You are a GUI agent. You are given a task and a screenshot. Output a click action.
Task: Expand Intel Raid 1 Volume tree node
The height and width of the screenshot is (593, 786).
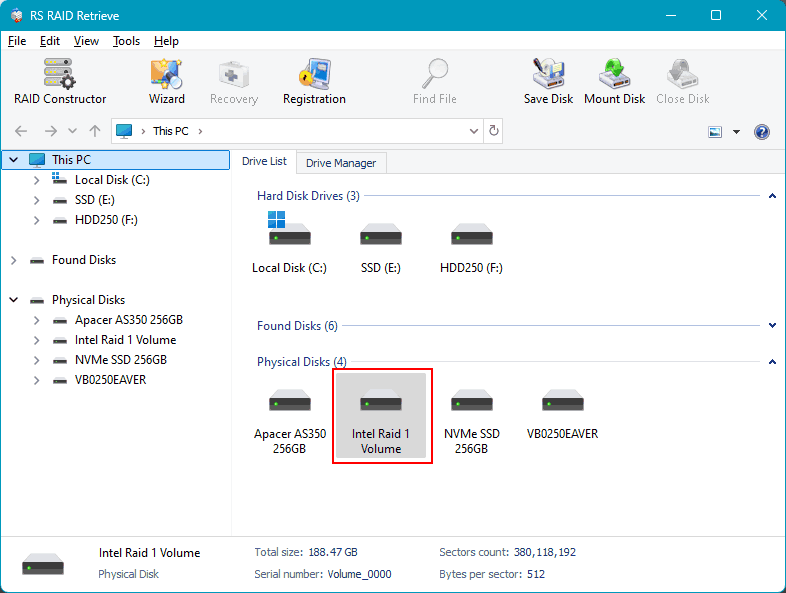[36, 340]
